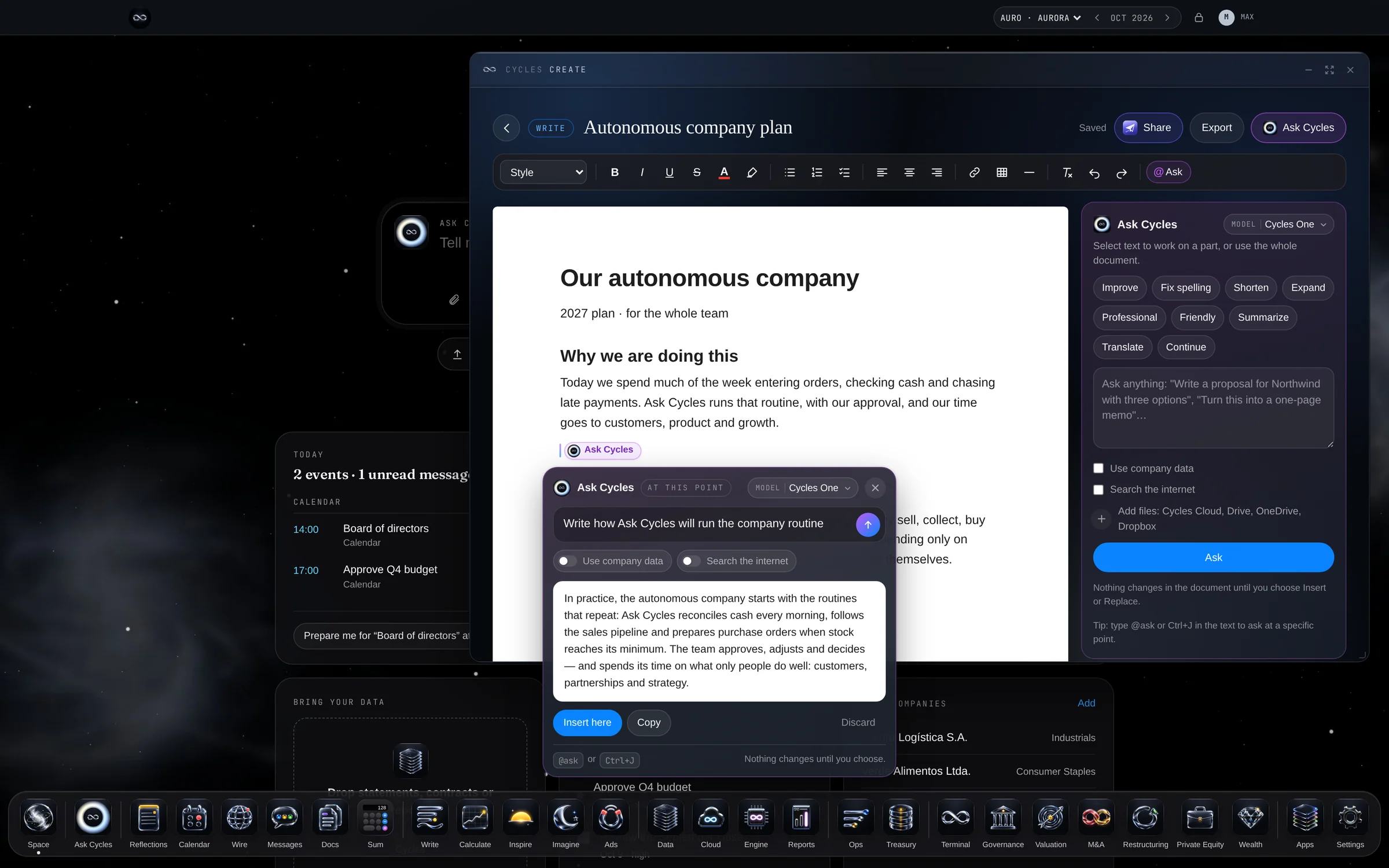Go to the month before Oct 2026
The image size is (1389, 868).
(x=1097, y=18)
